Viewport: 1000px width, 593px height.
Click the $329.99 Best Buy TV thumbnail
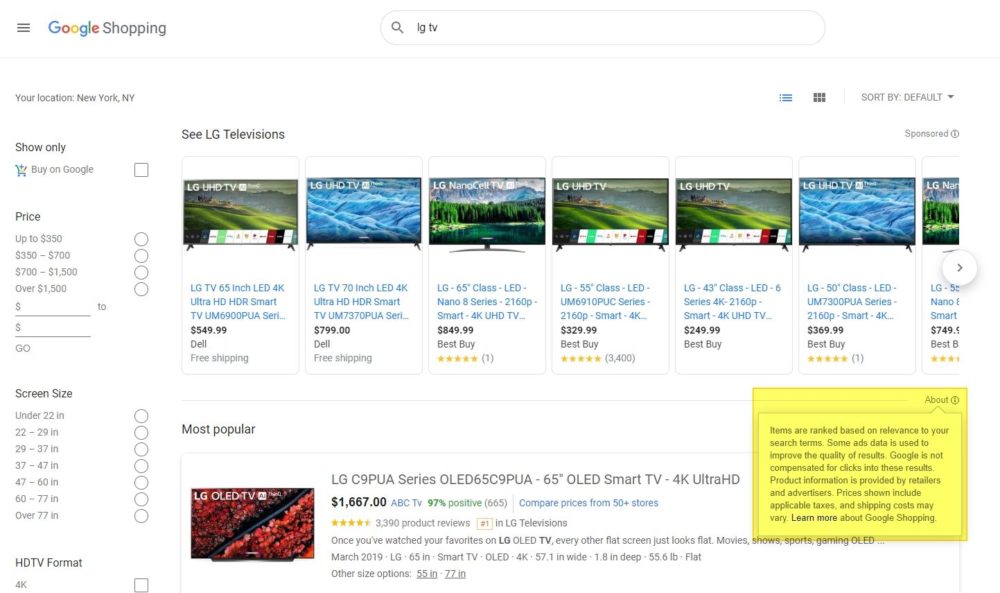(x=610, y=214)
